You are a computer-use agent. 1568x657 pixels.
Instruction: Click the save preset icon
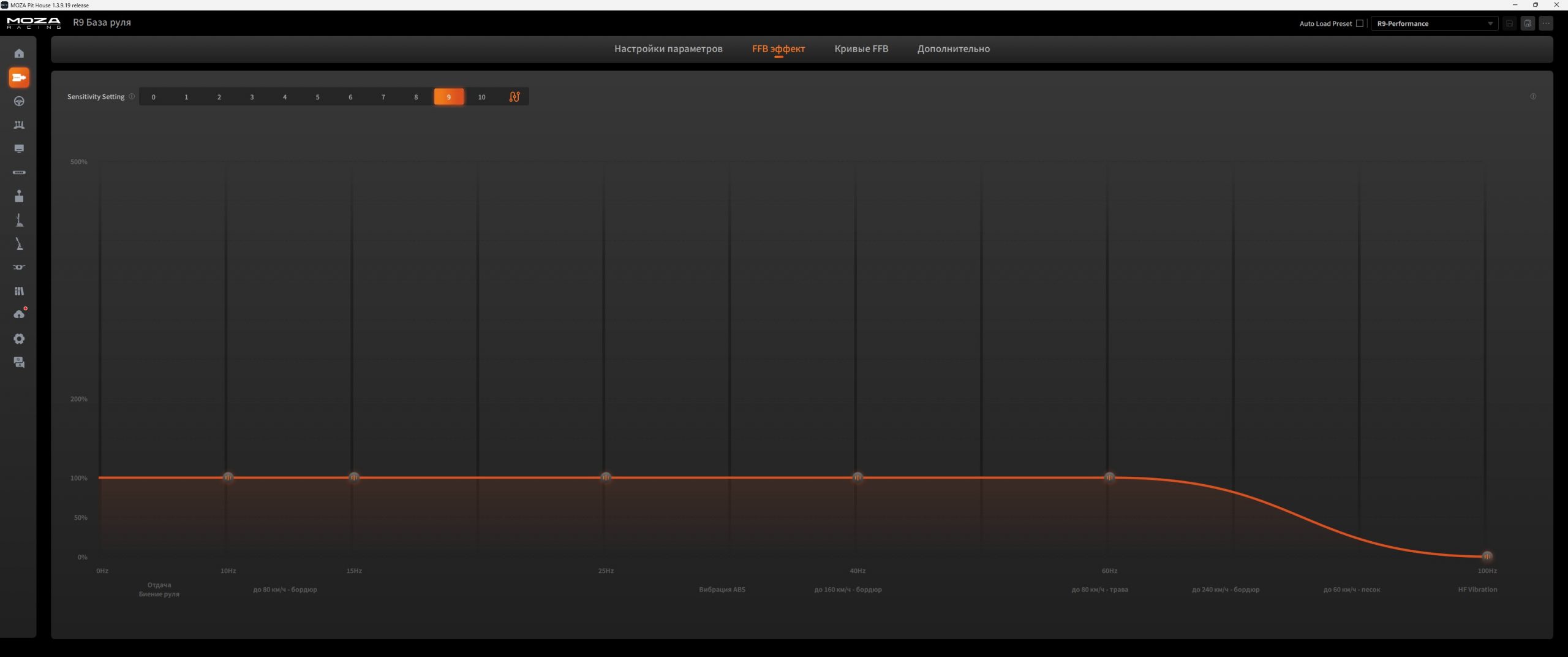pos(1510,23)
